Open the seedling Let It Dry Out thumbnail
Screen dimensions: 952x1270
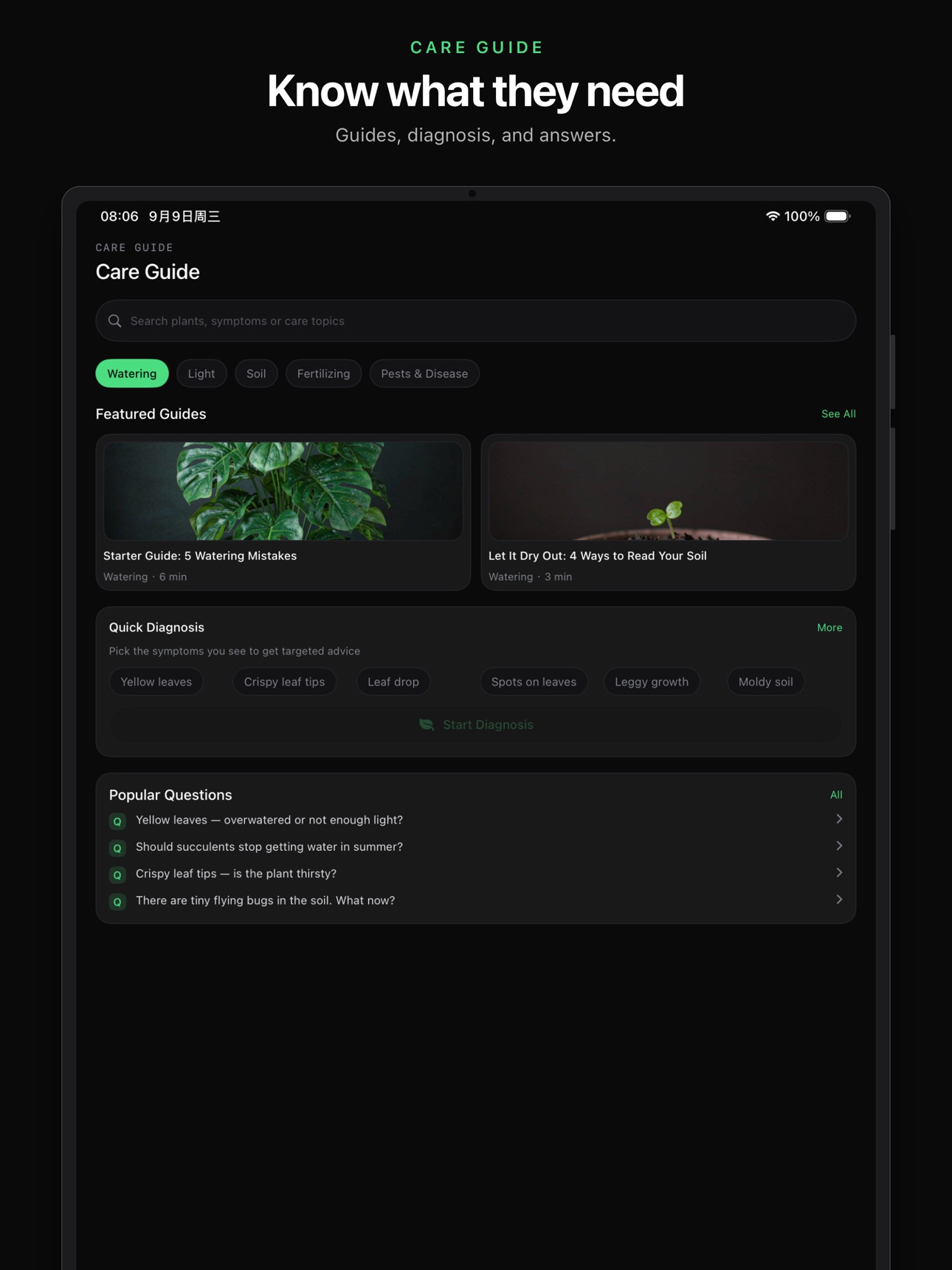tap(669, 491)
